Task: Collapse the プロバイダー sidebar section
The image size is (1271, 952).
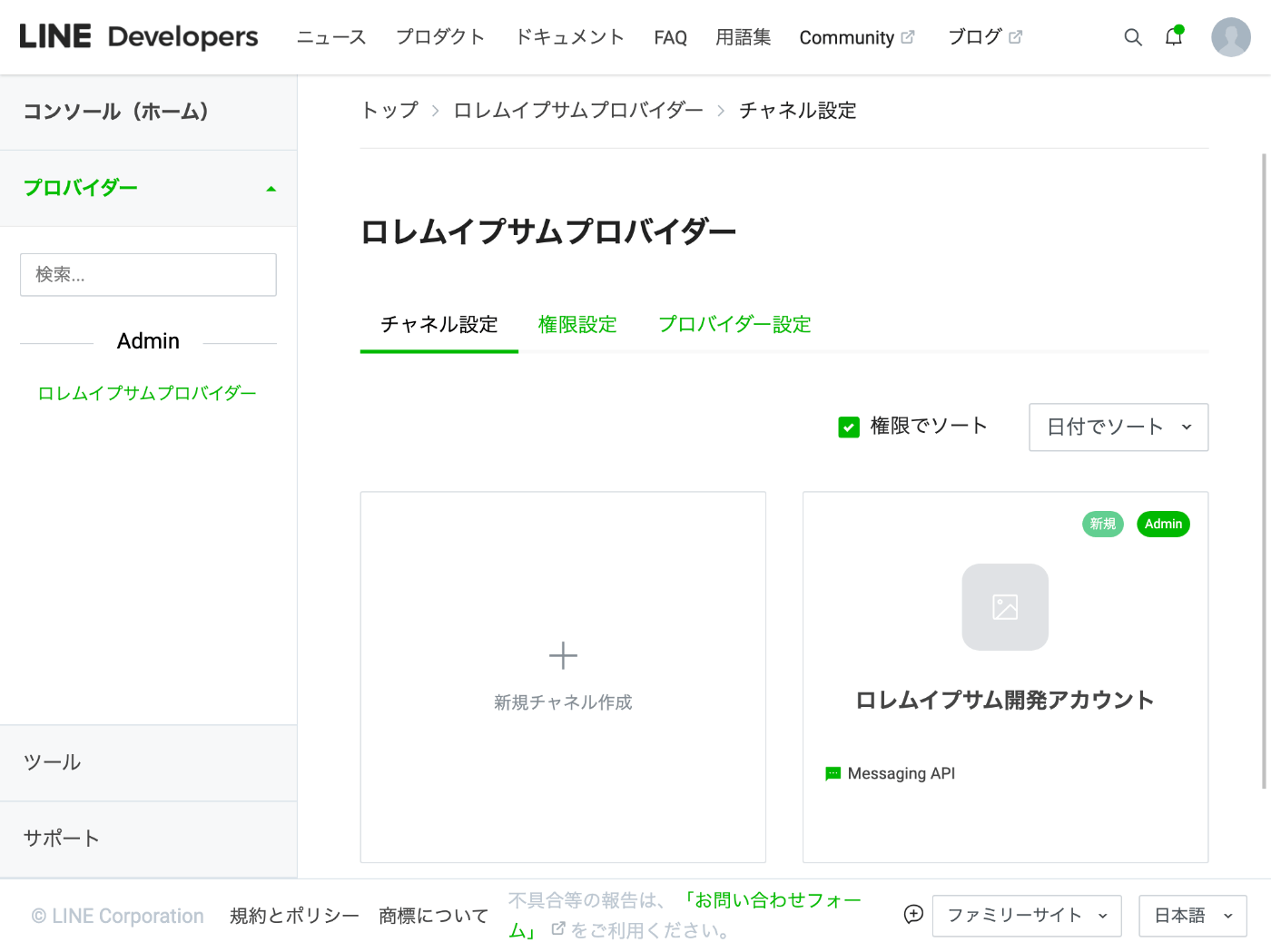Action: click(x=148, y=188)
